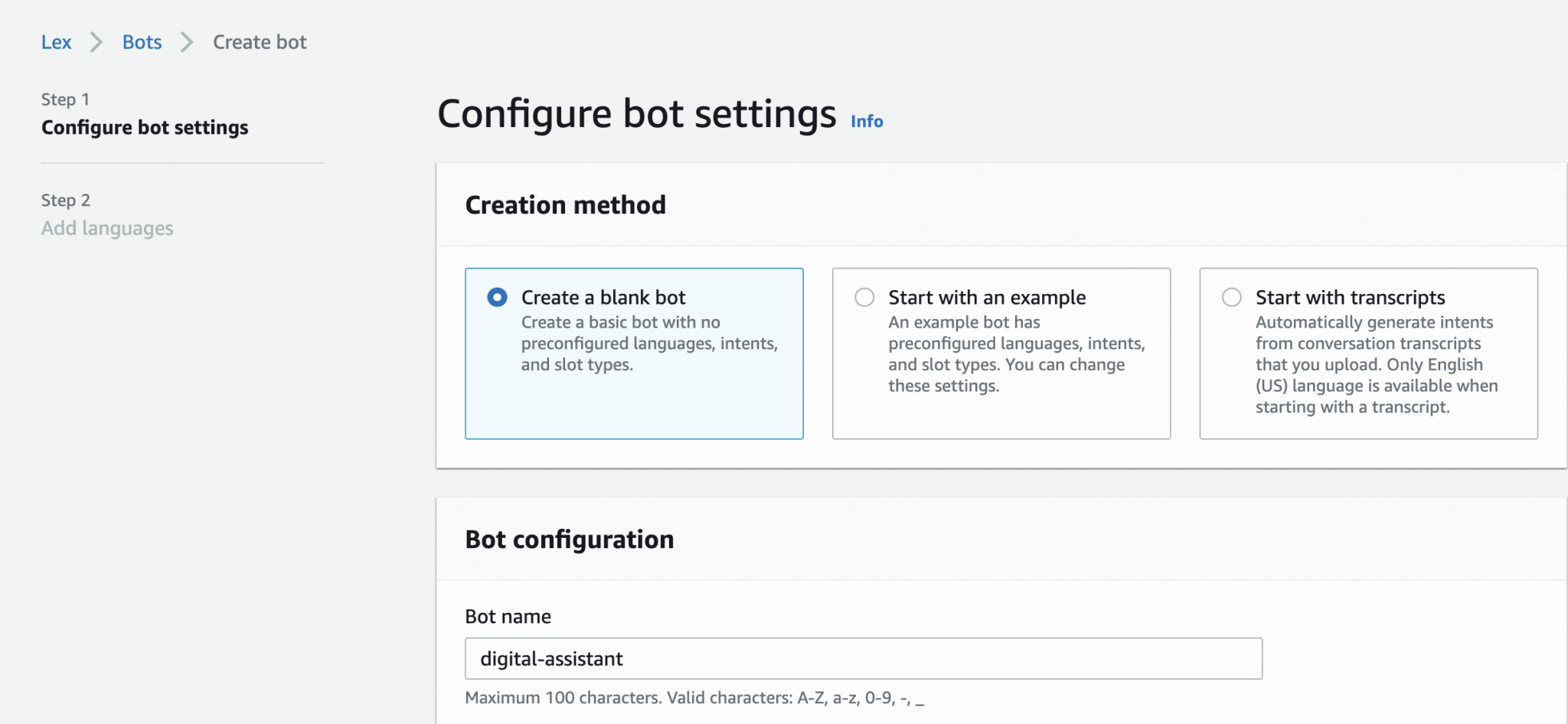Viewport: 1568px width, 724px height.
Task: Click the Bot configuration section header
Action: (x=569, y=539)
